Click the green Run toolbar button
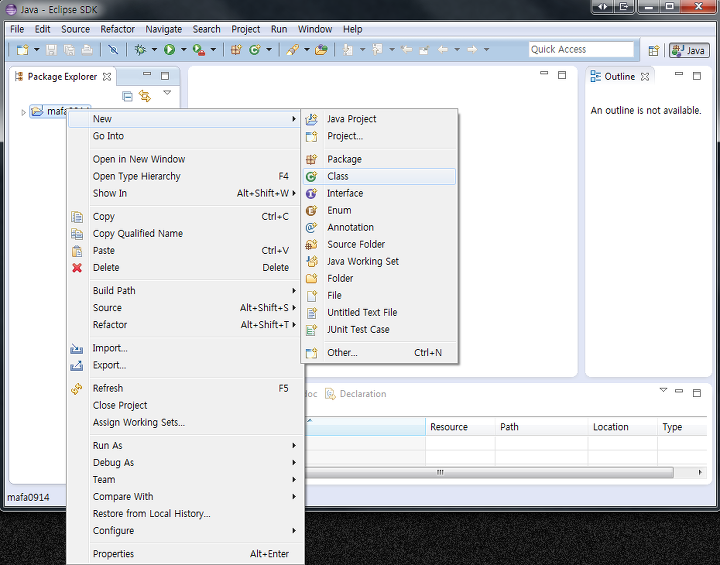 pos(169,50)
